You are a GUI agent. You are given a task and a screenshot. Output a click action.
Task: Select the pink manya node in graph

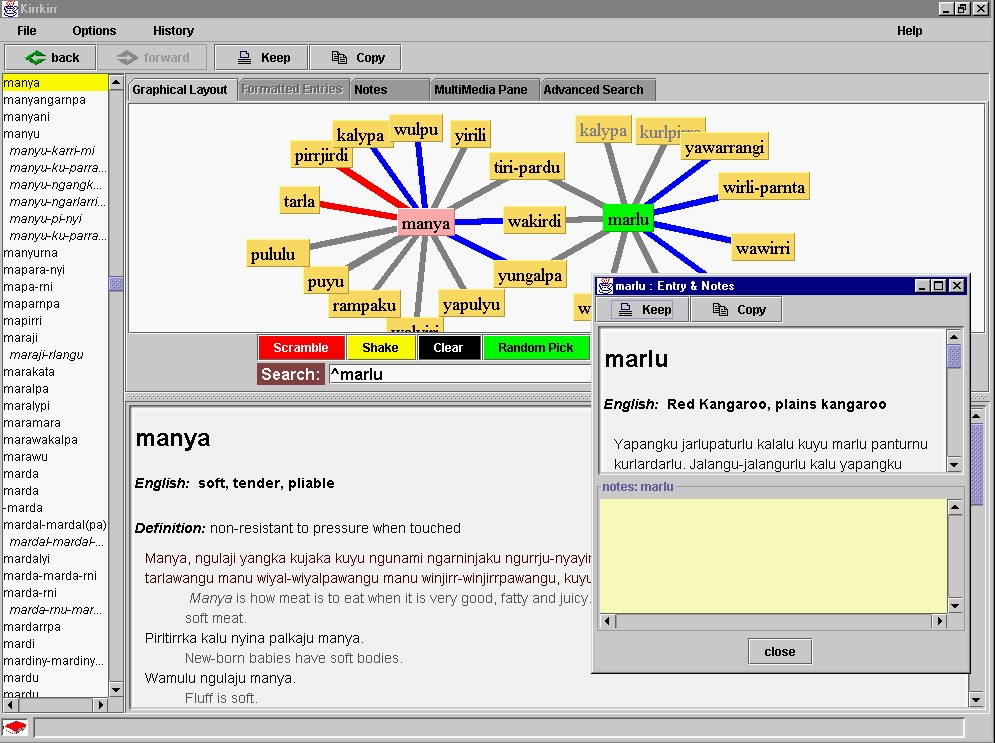pyautogui.click(x=425, y=223)
